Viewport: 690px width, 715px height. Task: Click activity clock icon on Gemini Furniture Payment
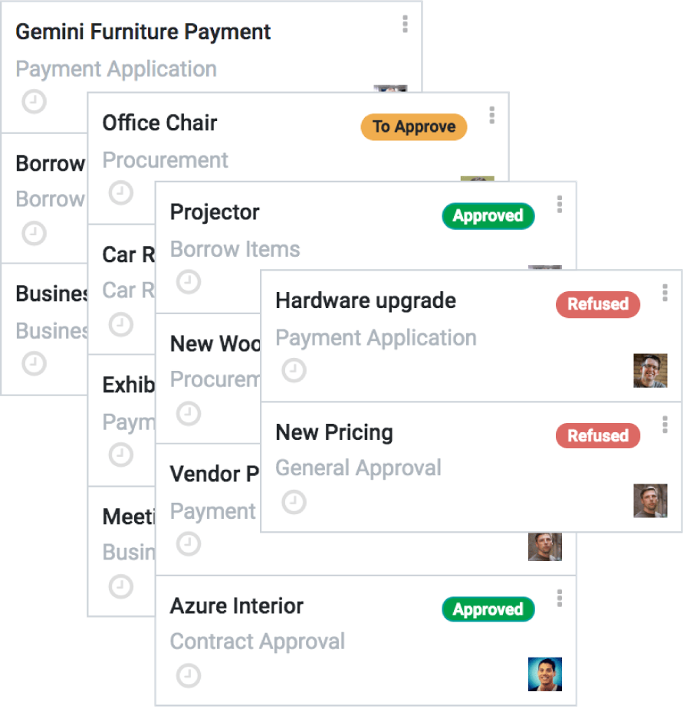tap(34, 101)
